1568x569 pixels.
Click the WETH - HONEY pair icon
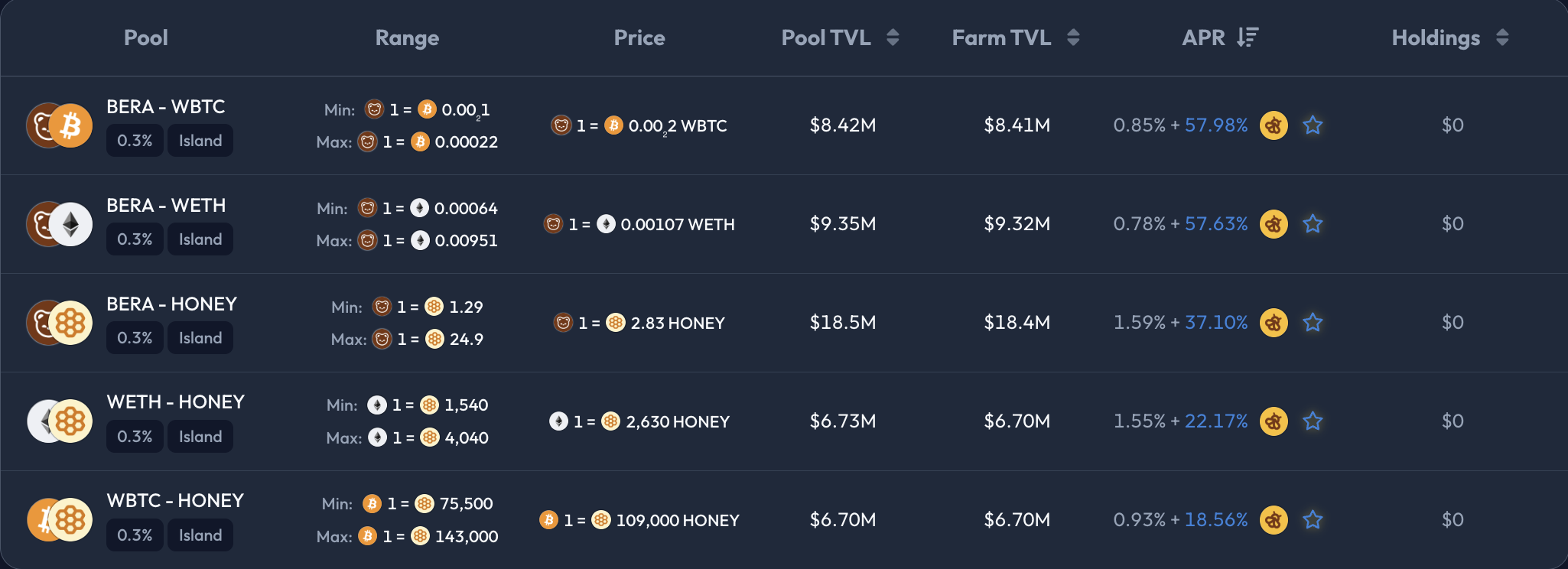[60, 421]
